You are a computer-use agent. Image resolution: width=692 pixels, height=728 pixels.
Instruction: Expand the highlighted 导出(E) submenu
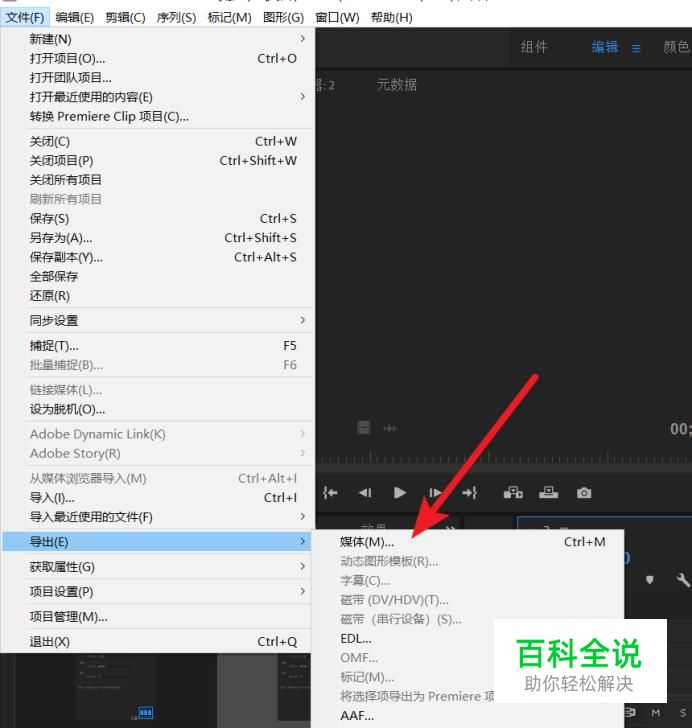coord(157,542)
